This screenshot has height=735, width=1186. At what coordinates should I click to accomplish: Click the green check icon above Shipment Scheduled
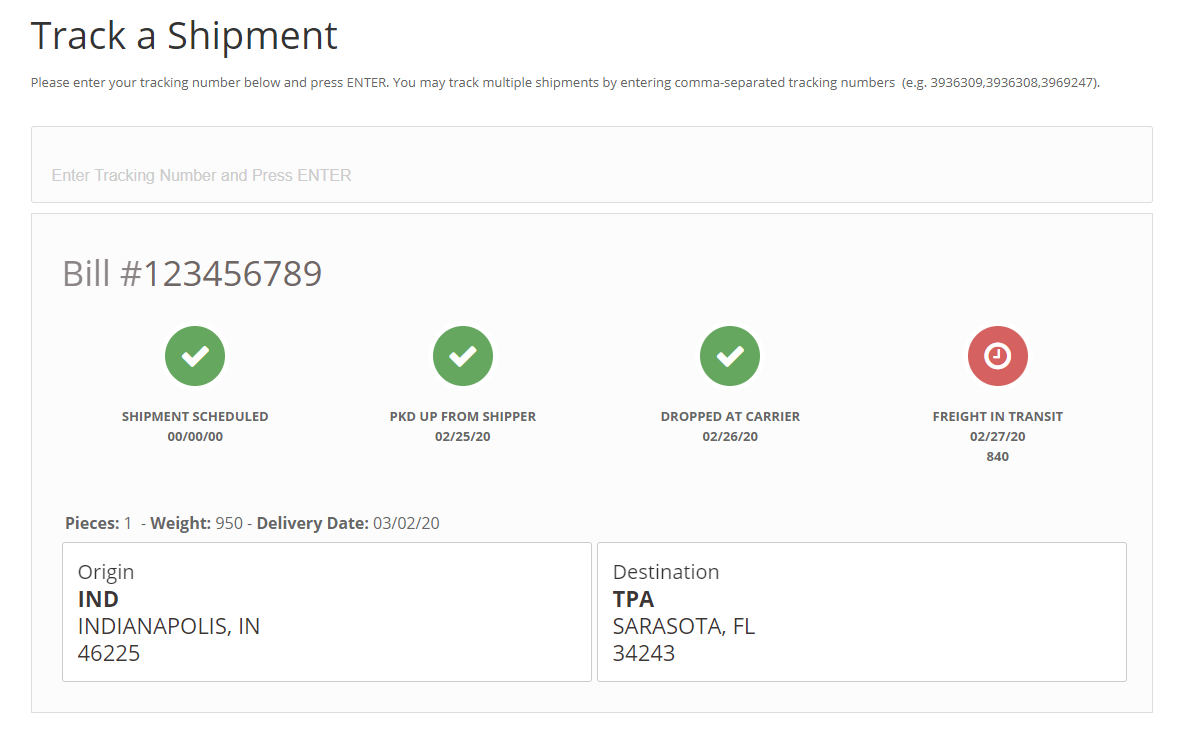tap(195, 356)
